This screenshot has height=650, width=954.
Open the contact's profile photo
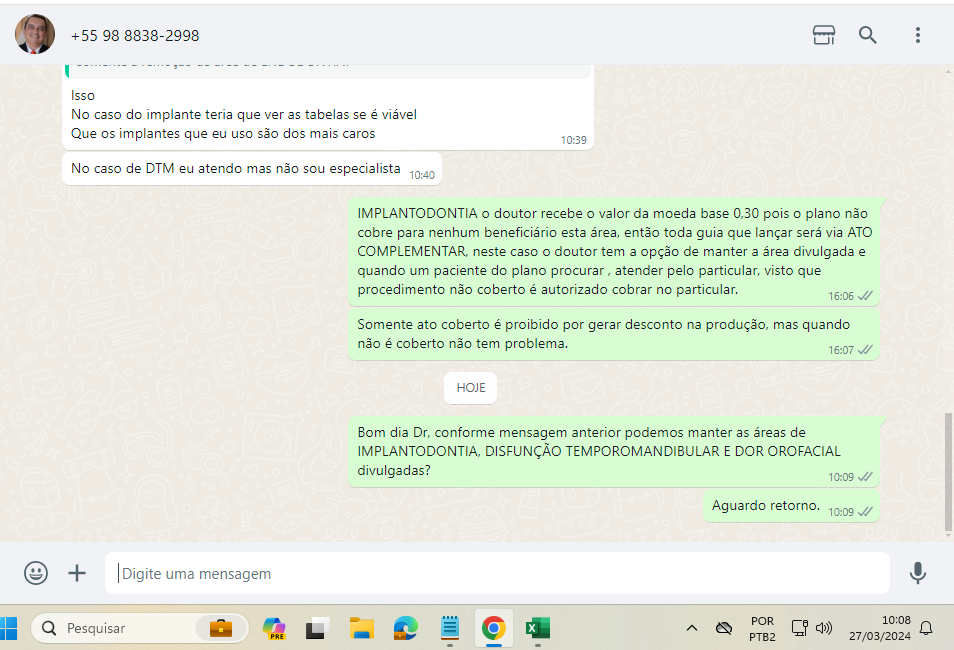coord(35,34)
